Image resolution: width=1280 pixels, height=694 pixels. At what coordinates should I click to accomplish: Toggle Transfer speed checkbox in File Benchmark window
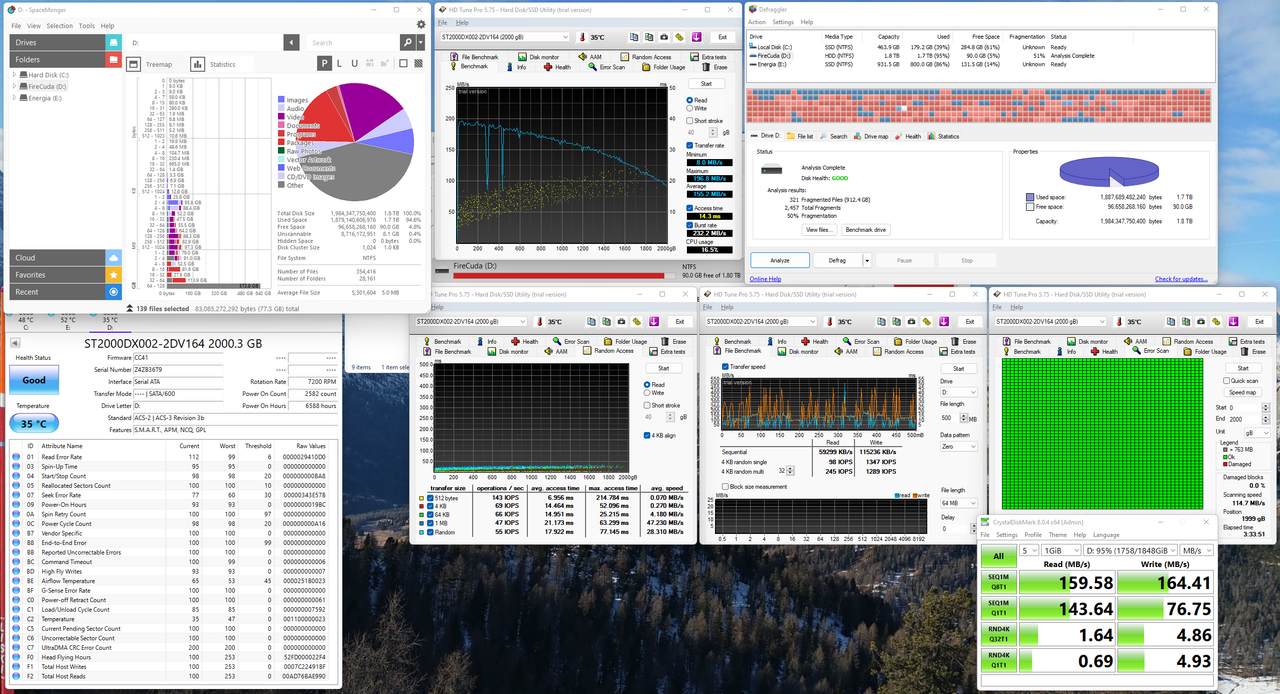click(725, 366)
